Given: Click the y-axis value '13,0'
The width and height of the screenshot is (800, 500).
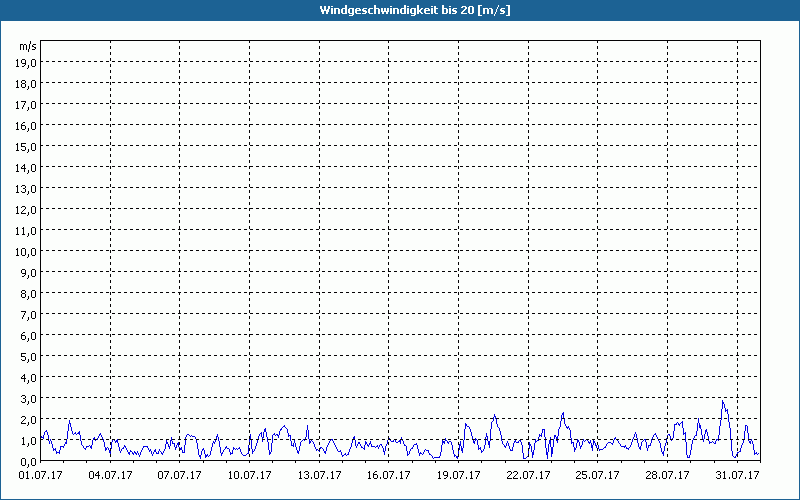Looking at the screenshot, I should pos(27,189).
